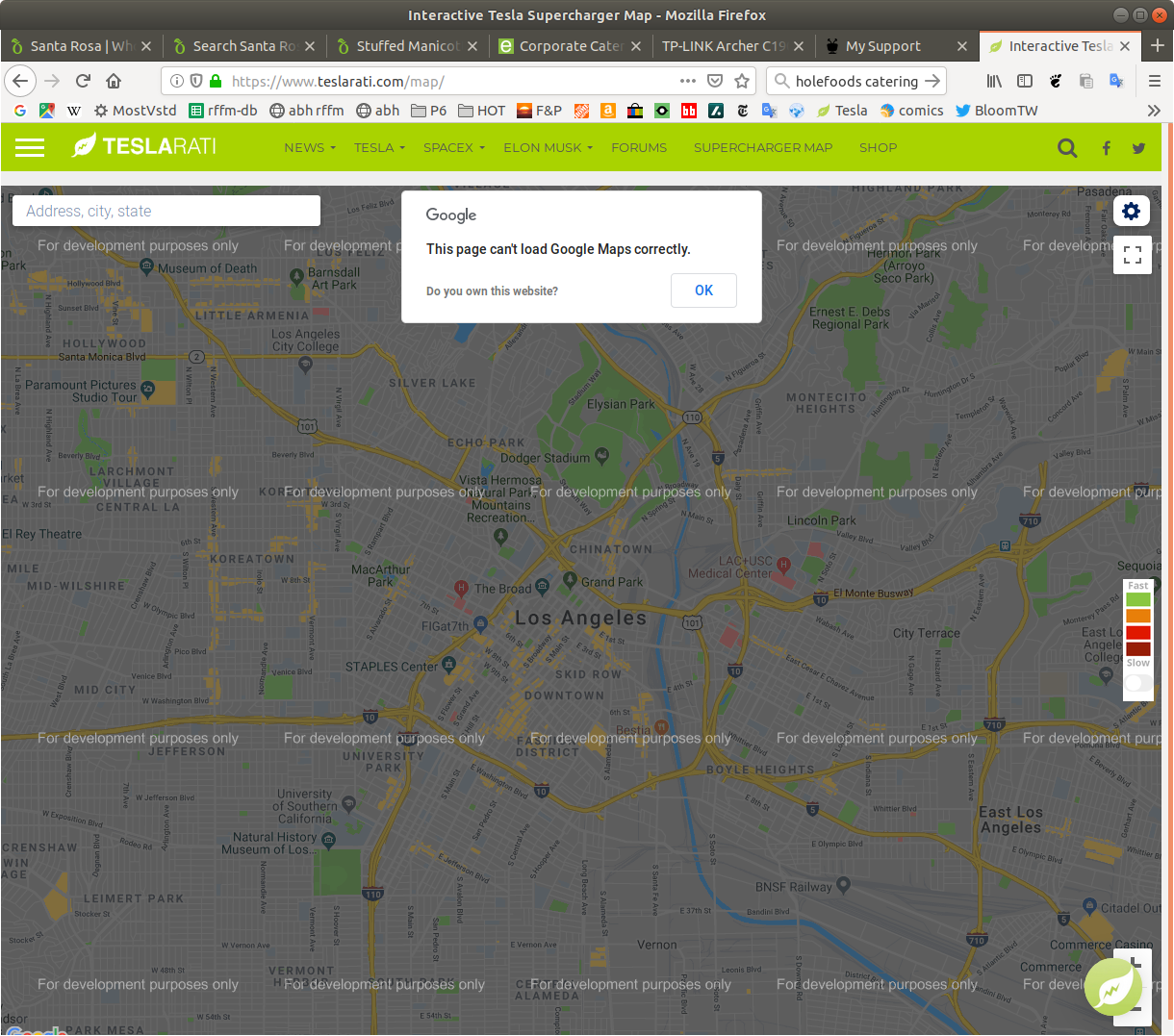Viewport: 1174px width, 1036px height.
Task: Open Teslarati site search
Action: click(x=1067, y=147)
